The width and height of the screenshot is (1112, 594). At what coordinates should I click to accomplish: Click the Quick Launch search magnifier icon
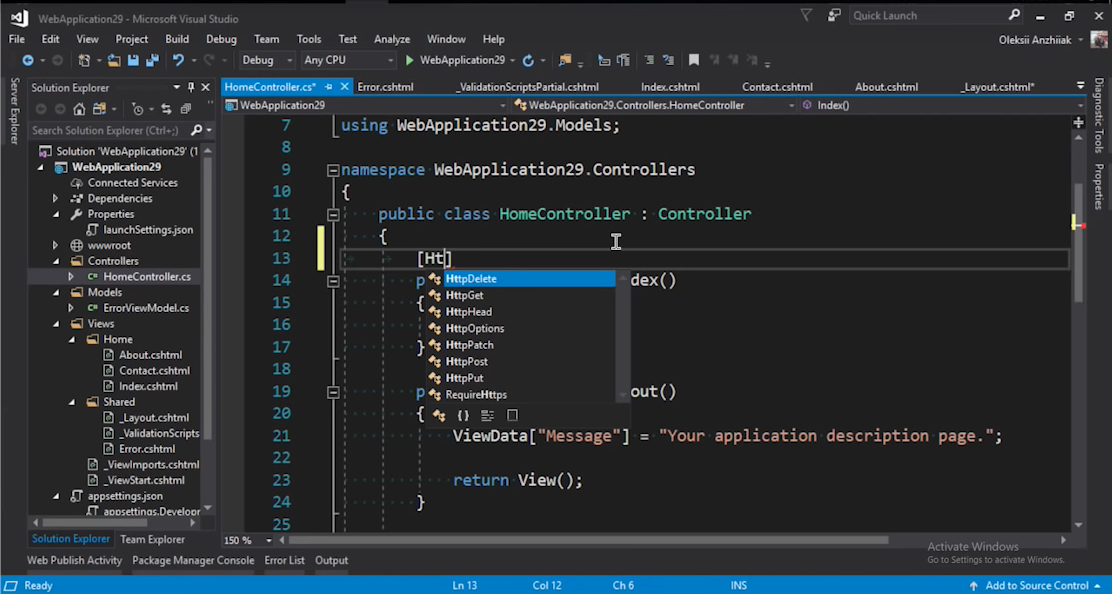(x=1014, y=15)
